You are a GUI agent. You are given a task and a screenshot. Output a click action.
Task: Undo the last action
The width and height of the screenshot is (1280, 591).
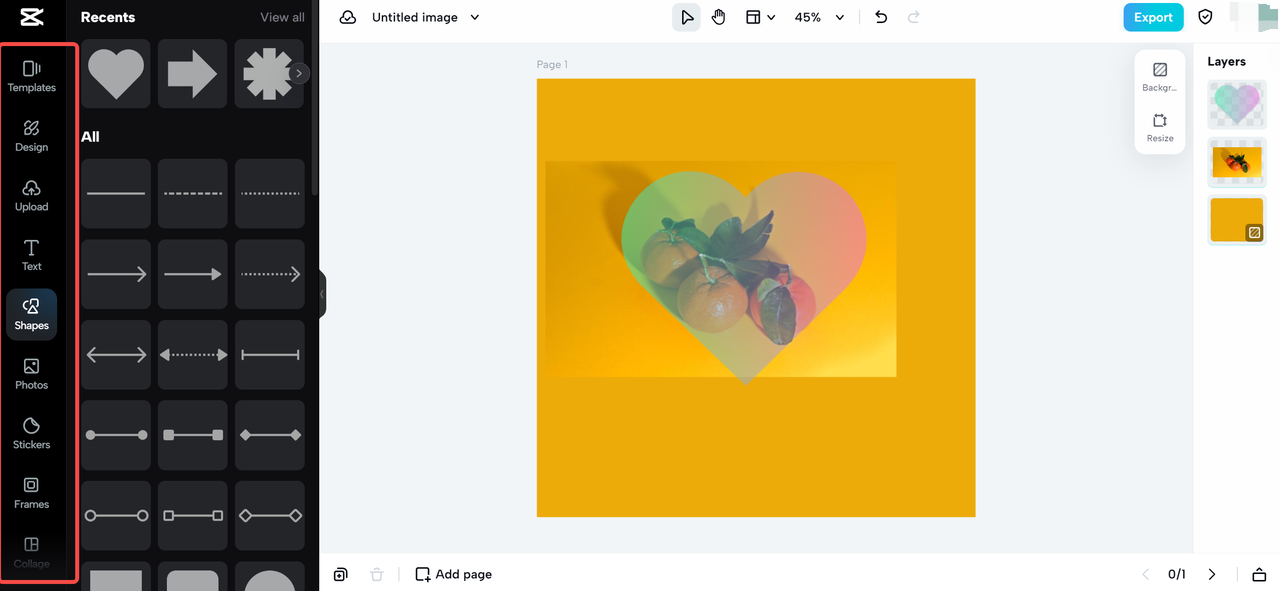880,17
